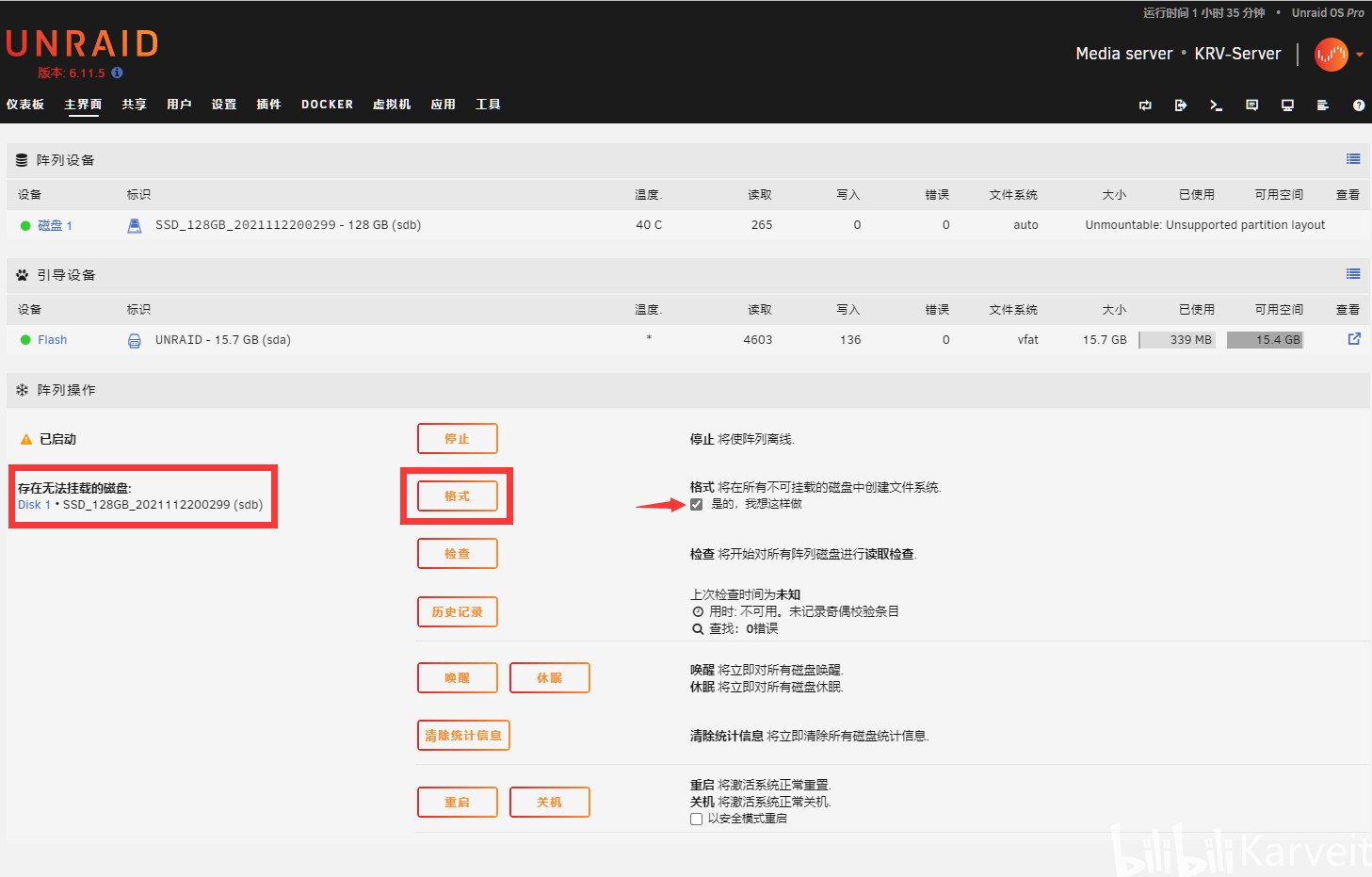
Task: Open the 磁盘 1 link
Action: point(55,225)
